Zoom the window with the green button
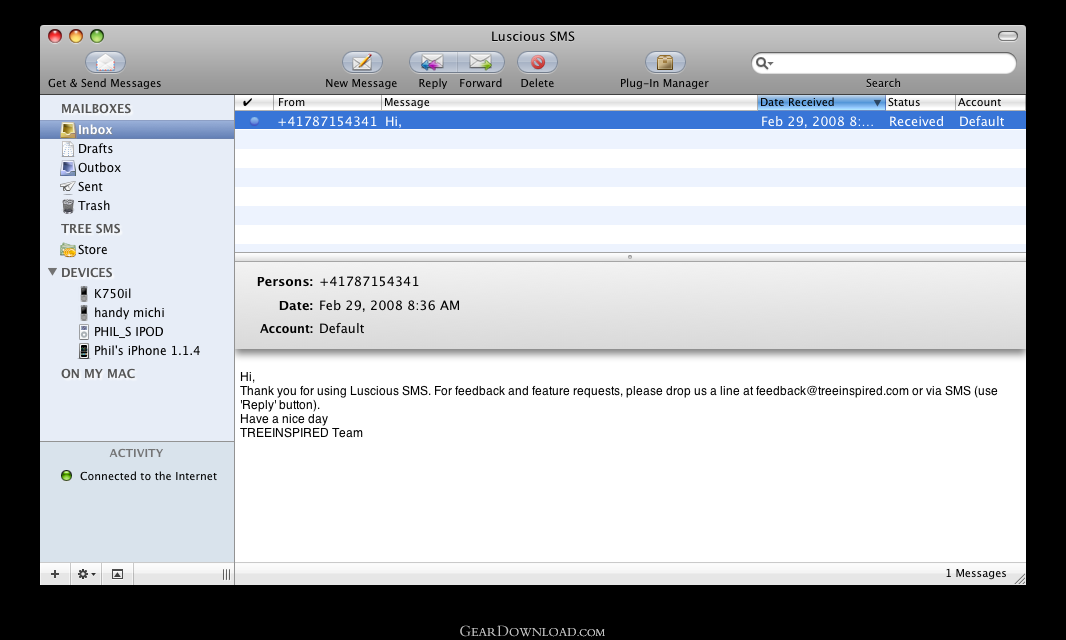1066x640 pixels. coord(97,36)
